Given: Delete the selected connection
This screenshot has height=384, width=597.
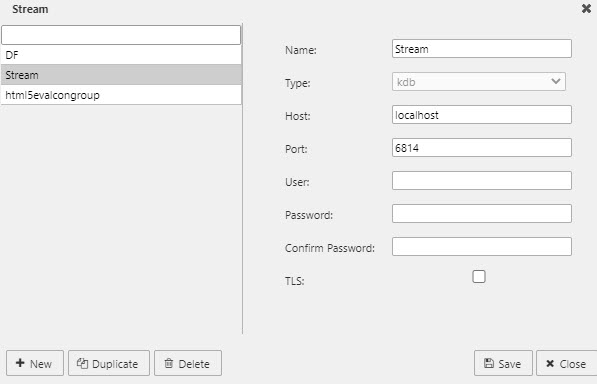Looking at the screenshot, I should tap(188, 363).
